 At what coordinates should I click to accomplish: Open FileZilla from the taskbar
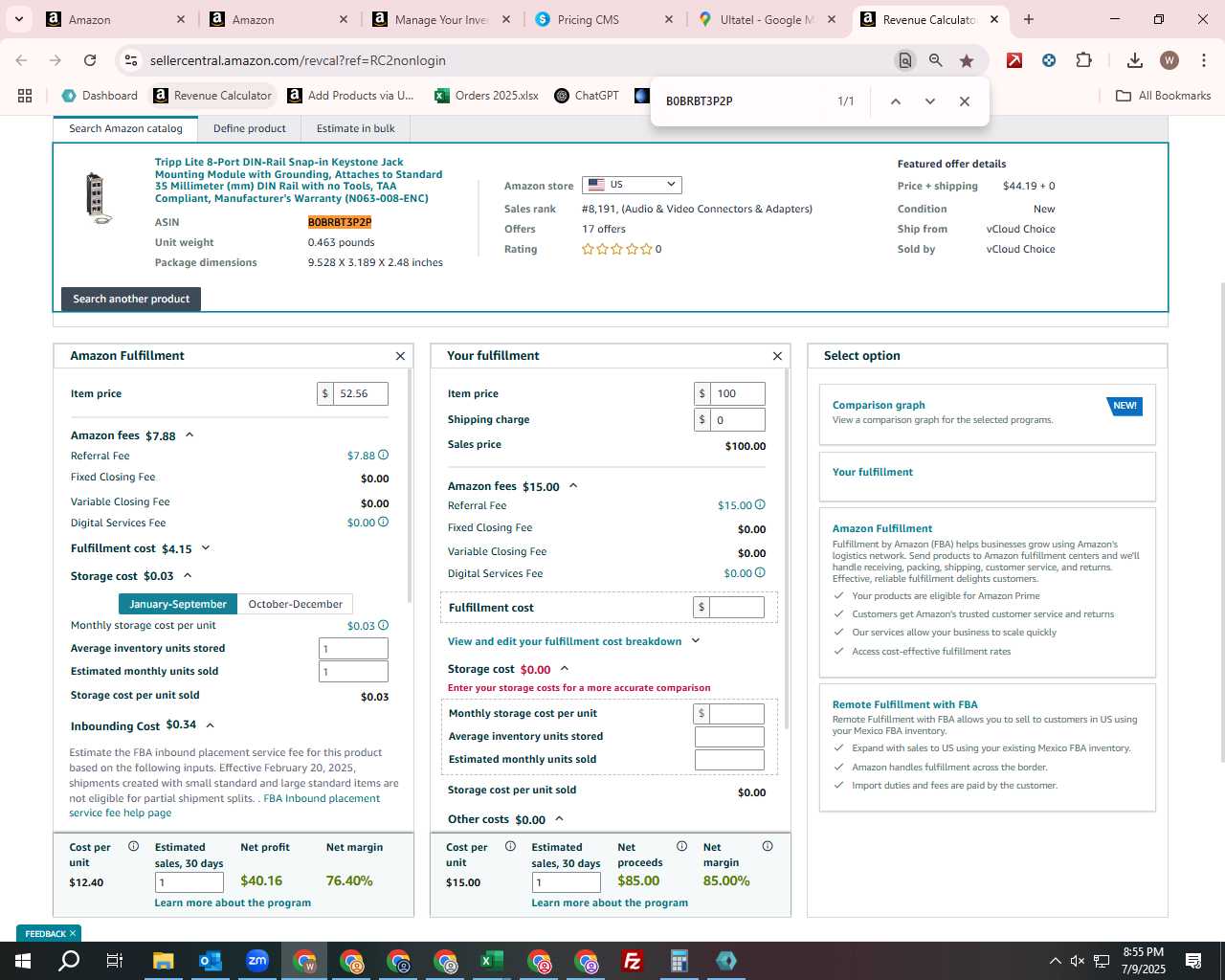(633, 961)
